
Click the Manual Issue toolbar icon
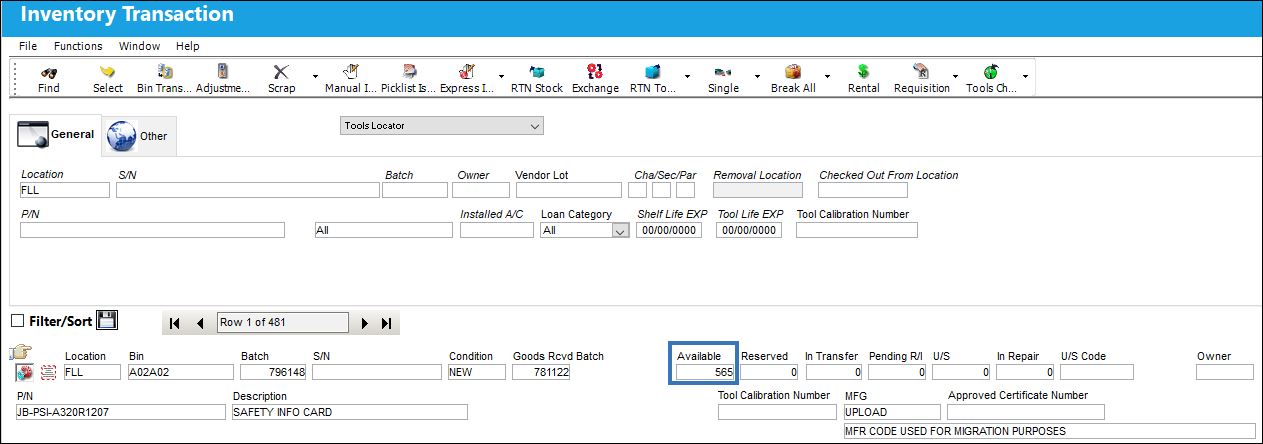tap(351, 72)
